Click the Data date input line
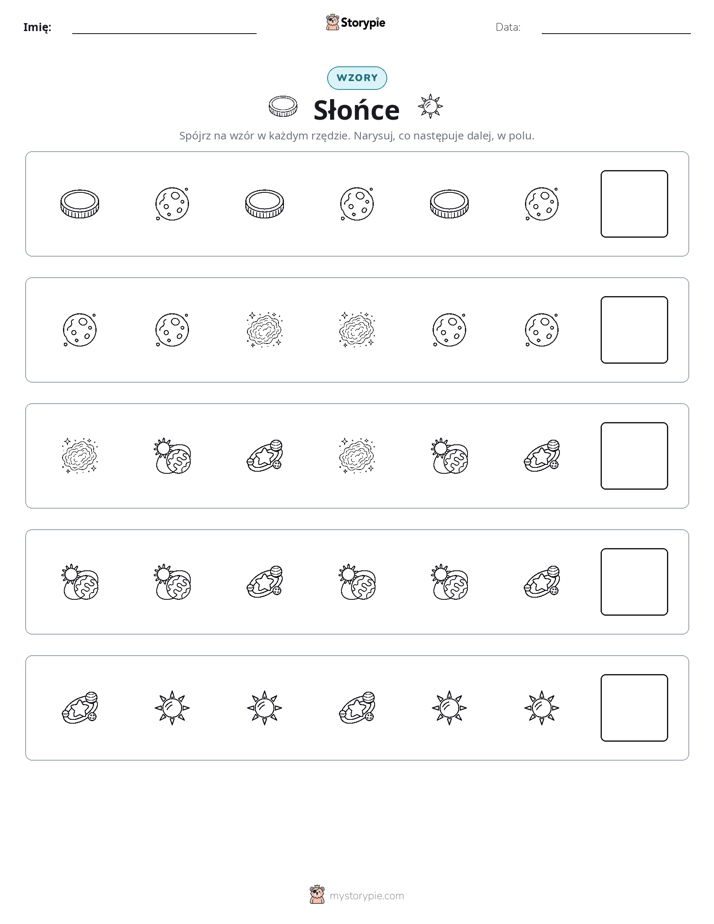Image resolution: width=714 pixels, height=924 pixels. pos(616,28)
